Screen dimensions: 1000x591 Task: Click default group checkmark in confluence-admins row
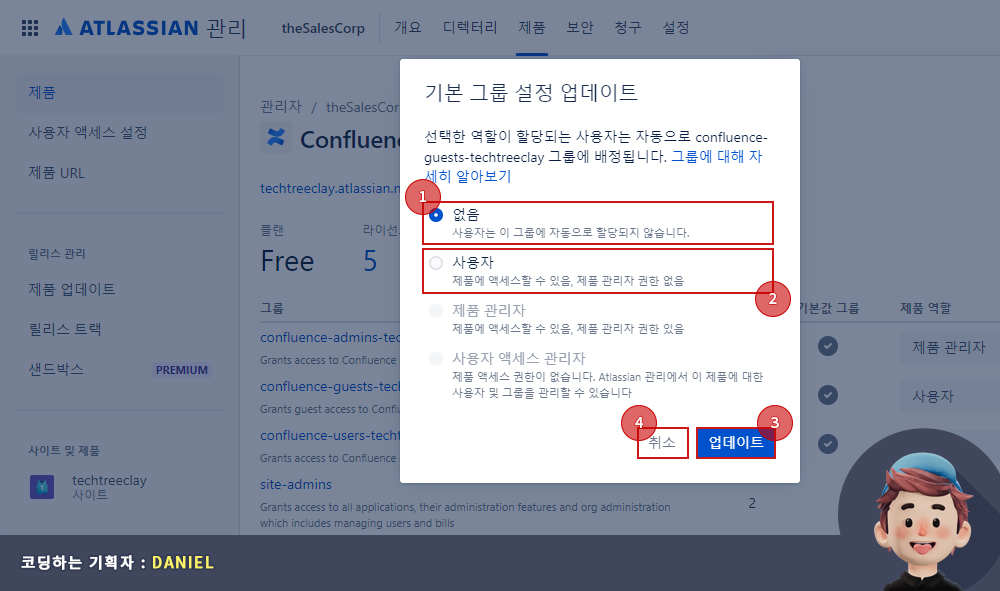pos(828,346)
